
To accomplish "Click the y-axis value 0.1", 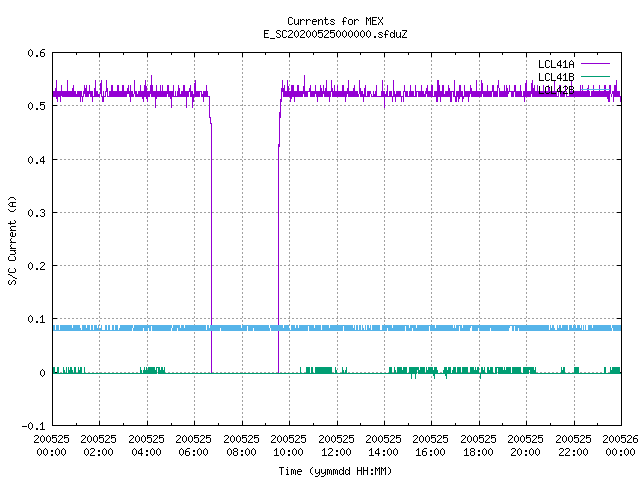I will pyautogui.click(x=36, y=319).
